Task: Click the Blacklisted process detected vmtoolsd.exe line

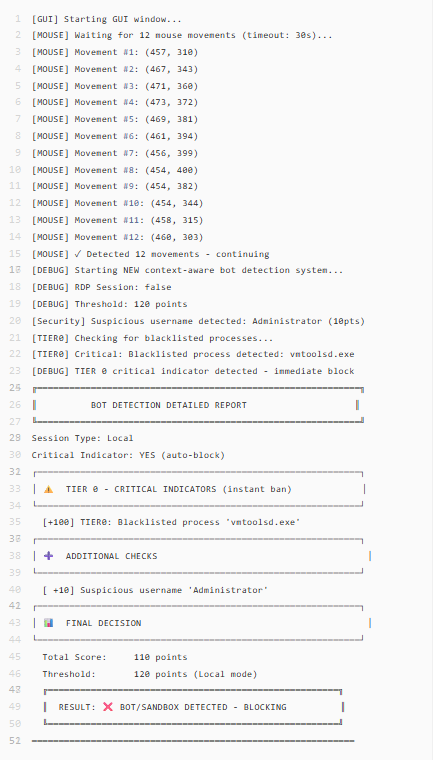Action: pos(193,354)
